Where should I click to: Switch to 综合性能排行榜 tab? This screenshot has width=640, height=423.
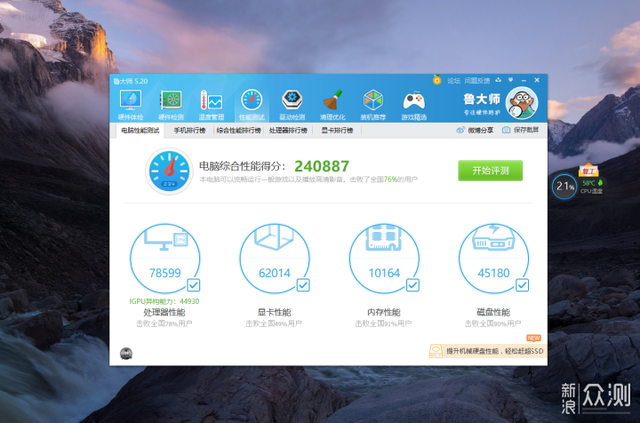(239, 131)
